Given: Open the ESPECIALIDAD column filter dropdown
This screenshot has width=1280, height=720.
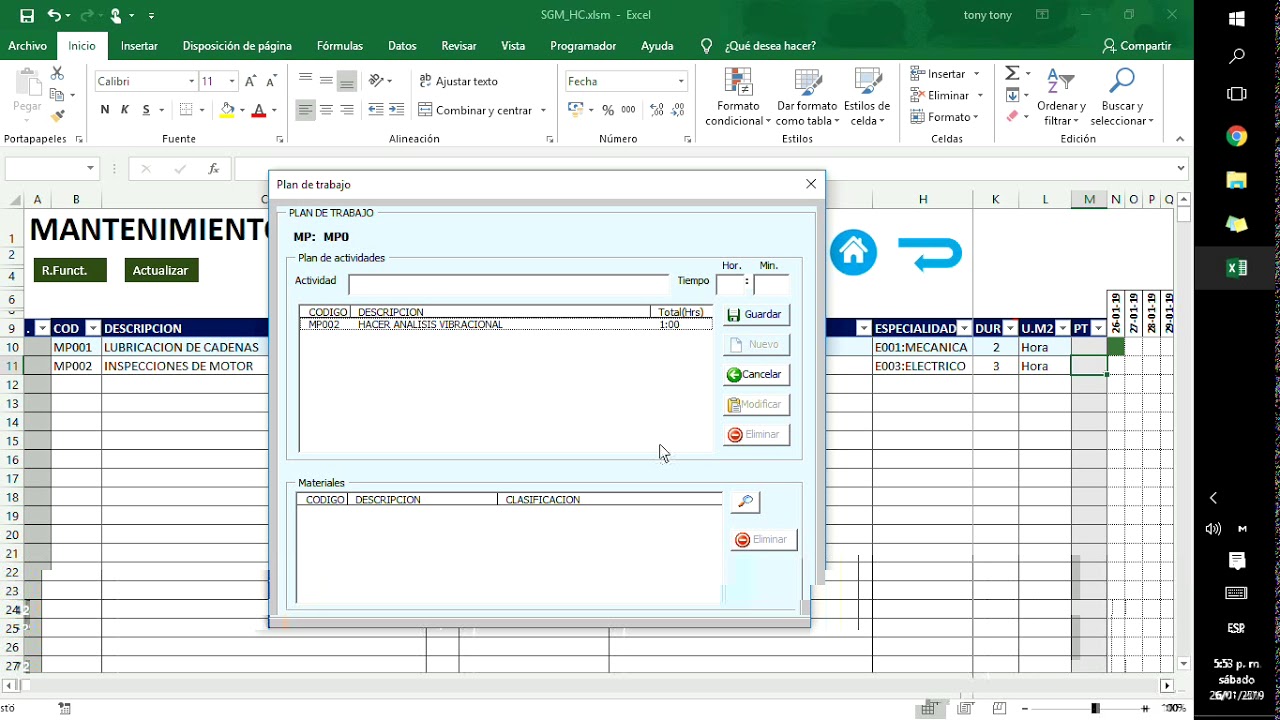Looking at the screenshot, I should click(964, 328).
